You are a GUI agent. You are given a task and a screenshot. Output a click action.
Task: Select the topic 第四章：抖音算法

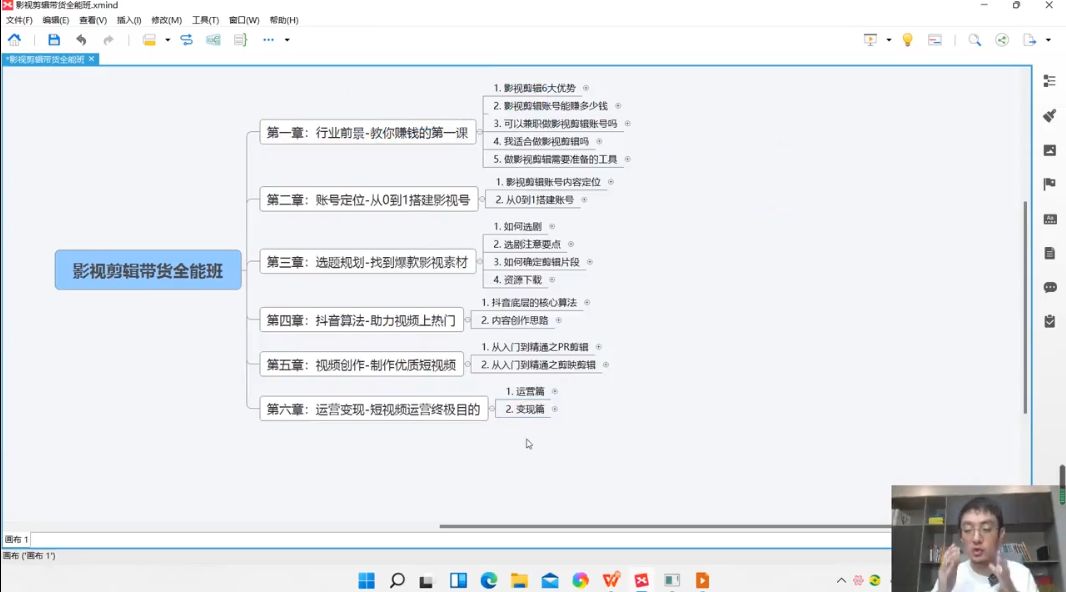click(361, 320)
